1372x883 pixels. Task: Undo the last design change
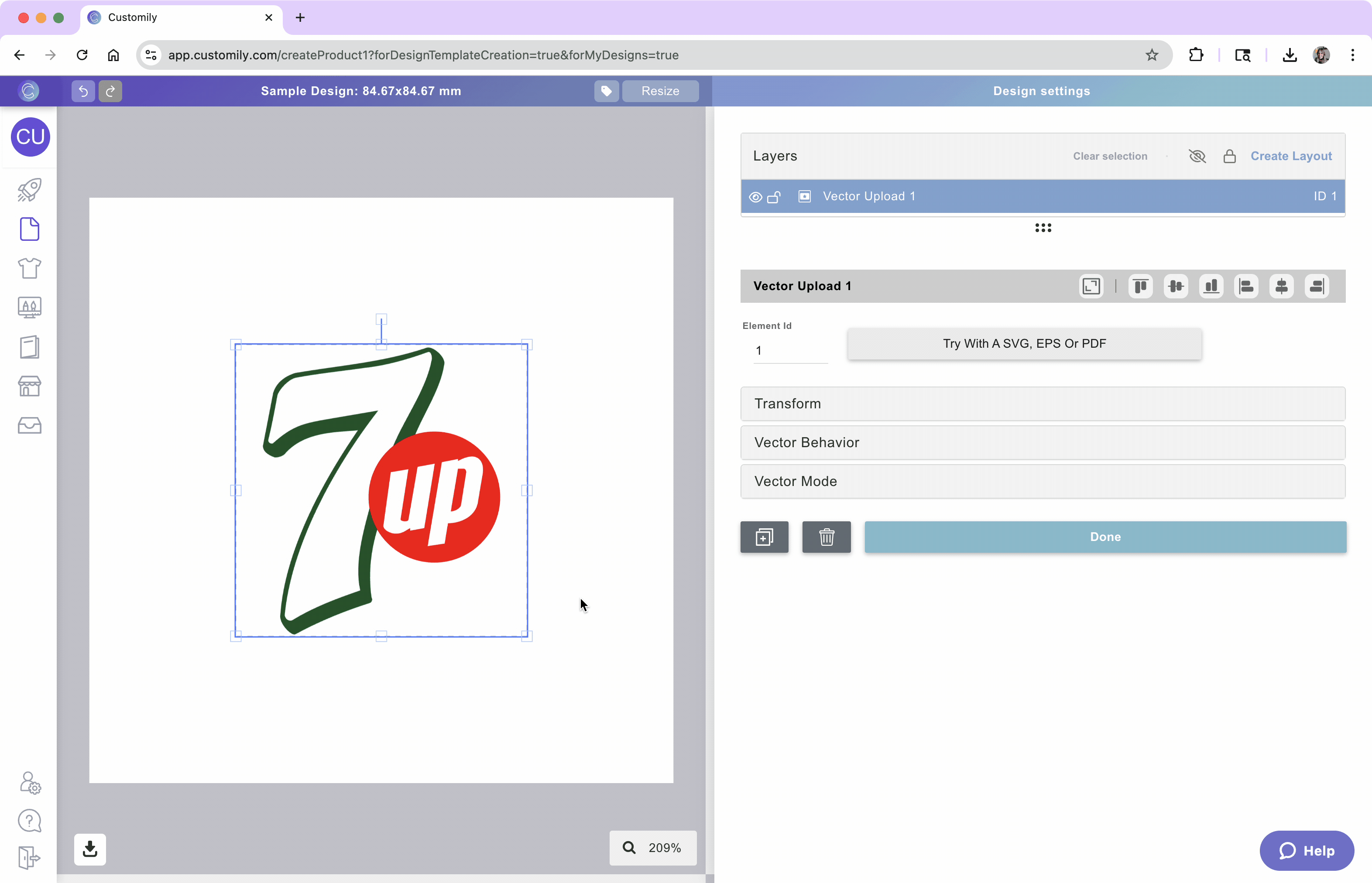tap(83, 91)
